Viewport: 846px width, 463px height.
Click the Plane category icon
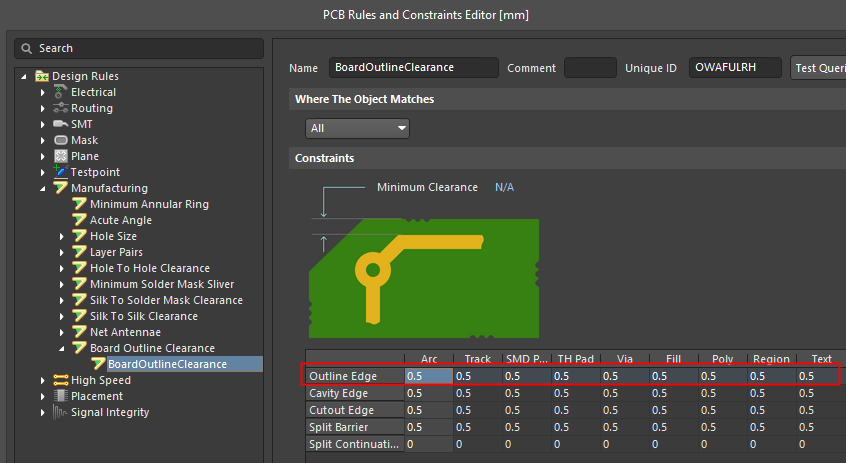point(61,156)
